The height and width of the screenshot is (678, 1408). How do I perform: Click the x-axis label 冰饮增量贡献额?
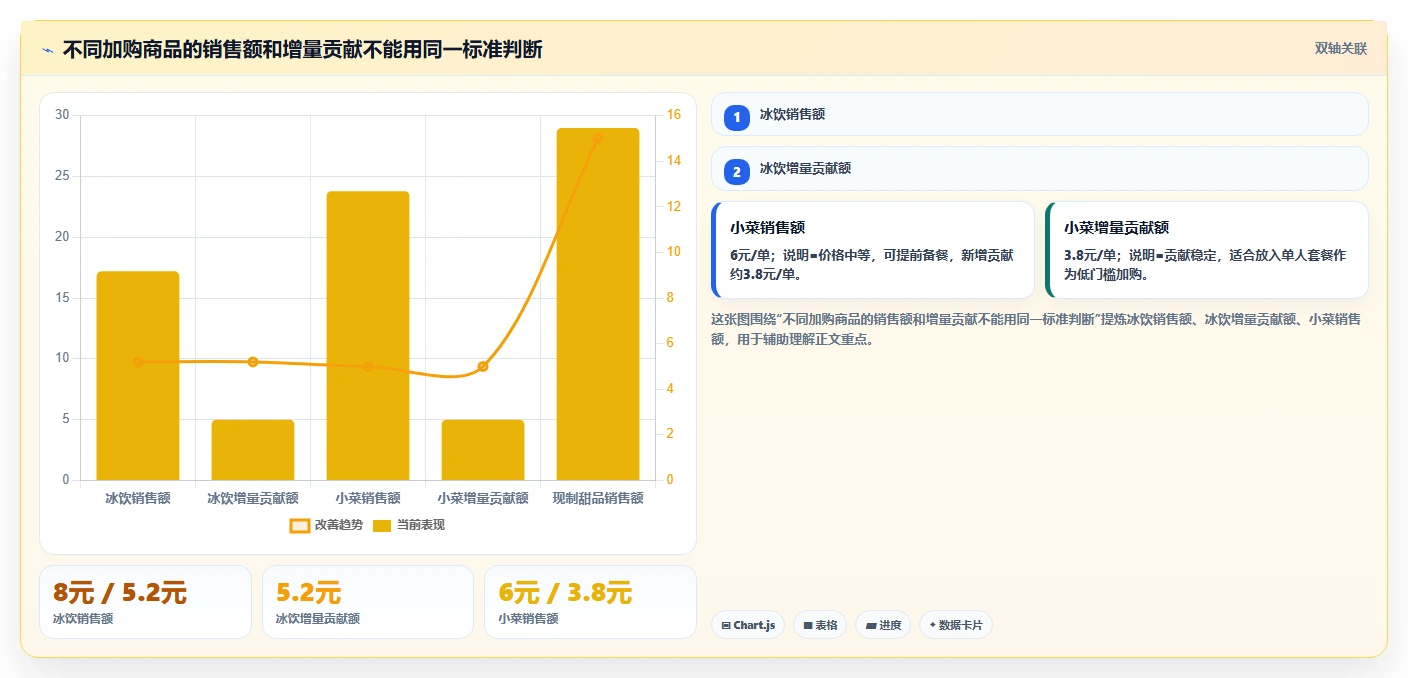pos(253,498)
